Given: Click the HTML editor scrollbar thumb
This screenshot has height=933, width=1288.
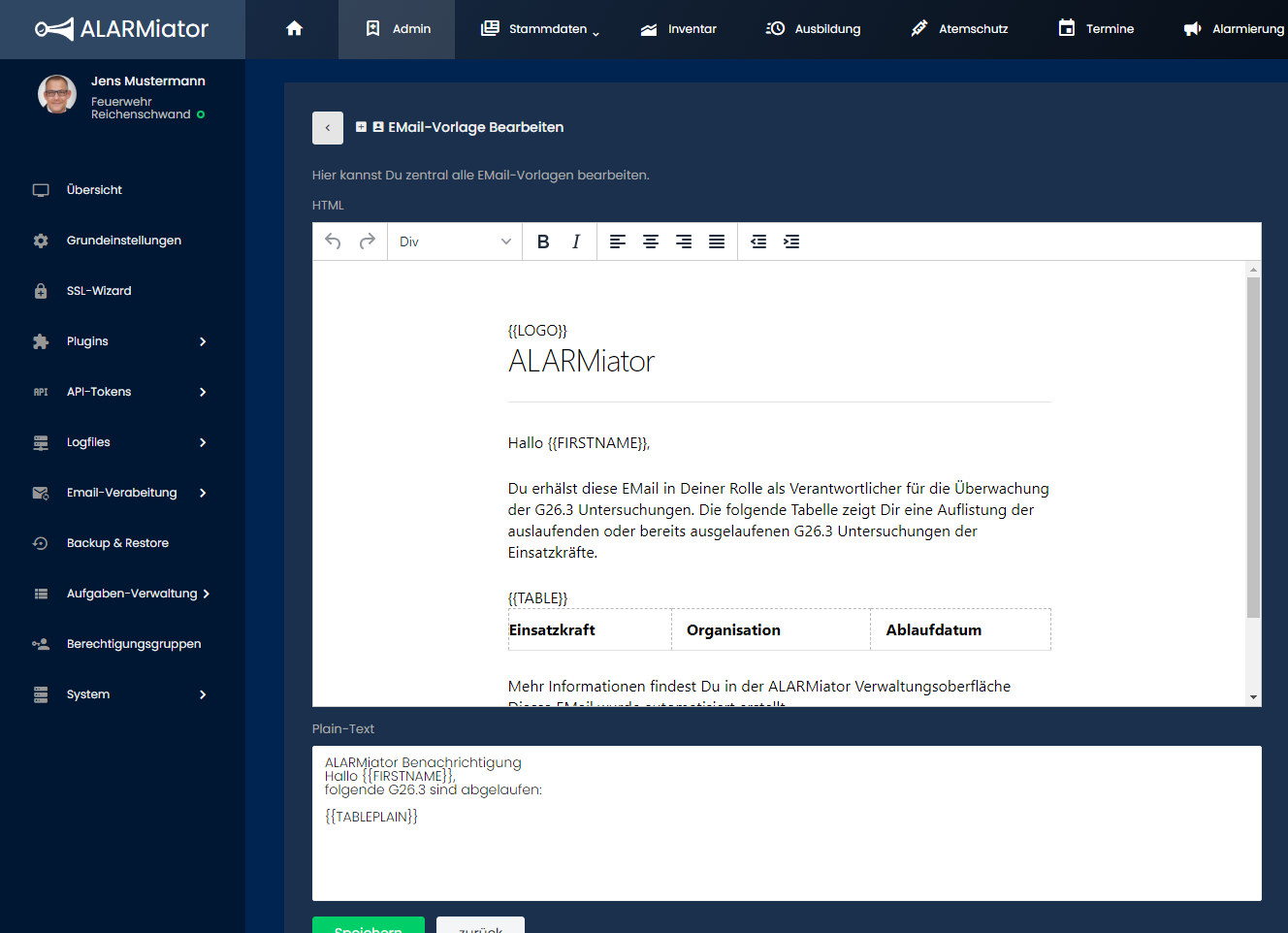Looking at the screenshot, I should (x=1253, y=447).
